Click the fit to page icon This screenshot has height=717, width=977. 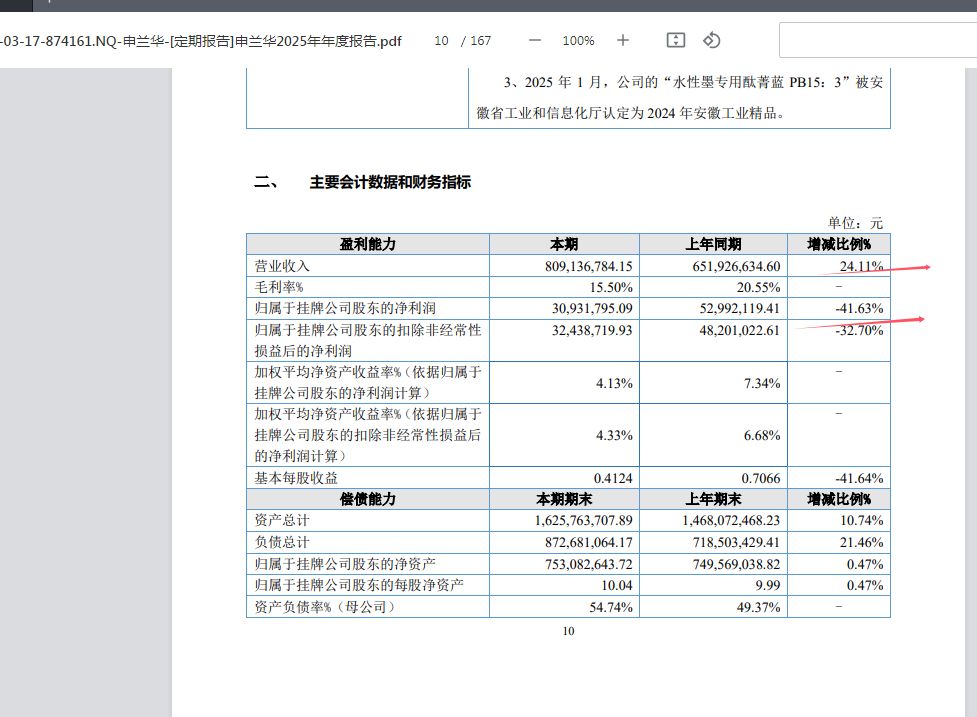click(675, 40)
